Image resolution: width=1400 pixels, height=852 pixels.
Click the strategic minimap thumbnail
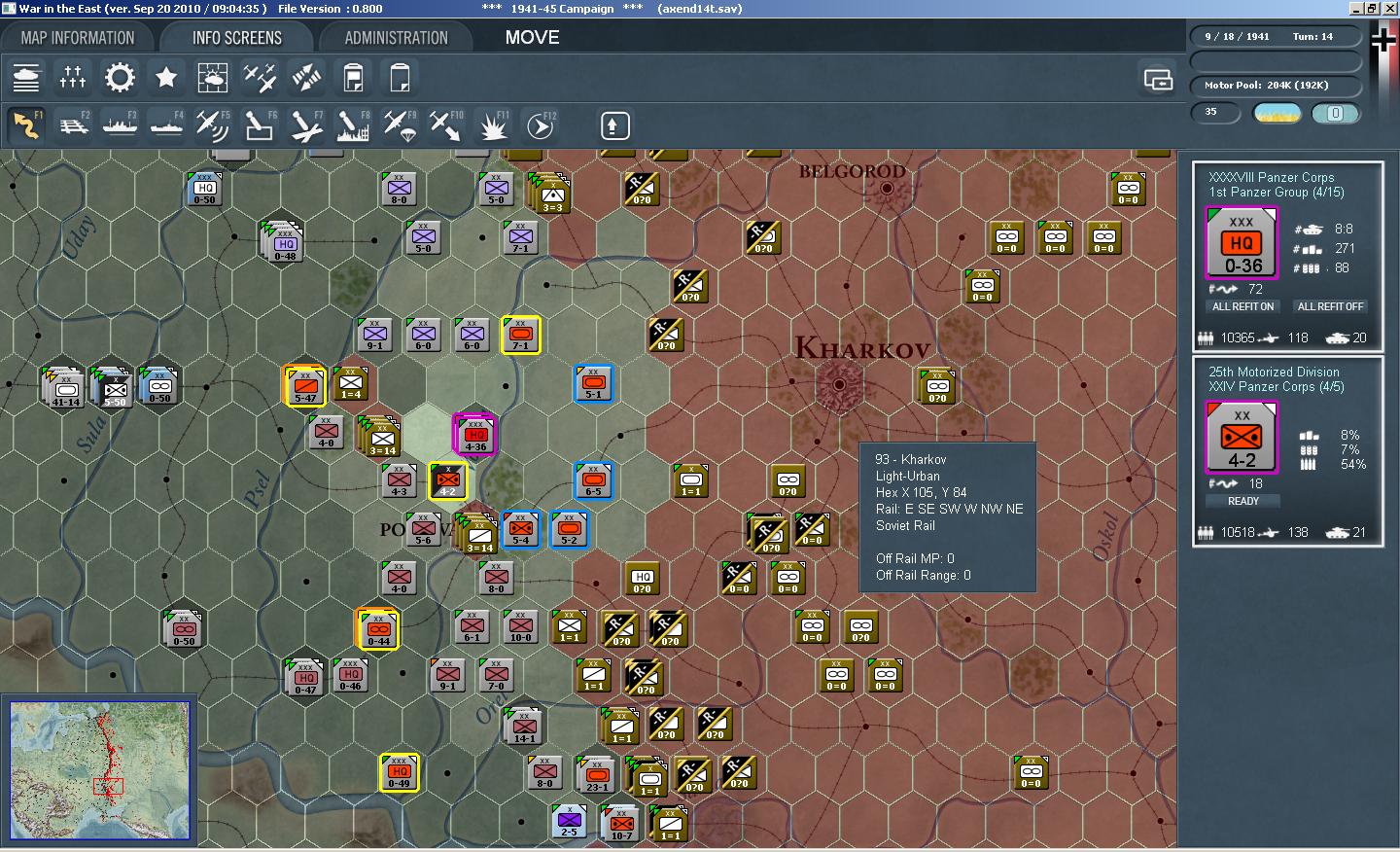click(99, 770)
